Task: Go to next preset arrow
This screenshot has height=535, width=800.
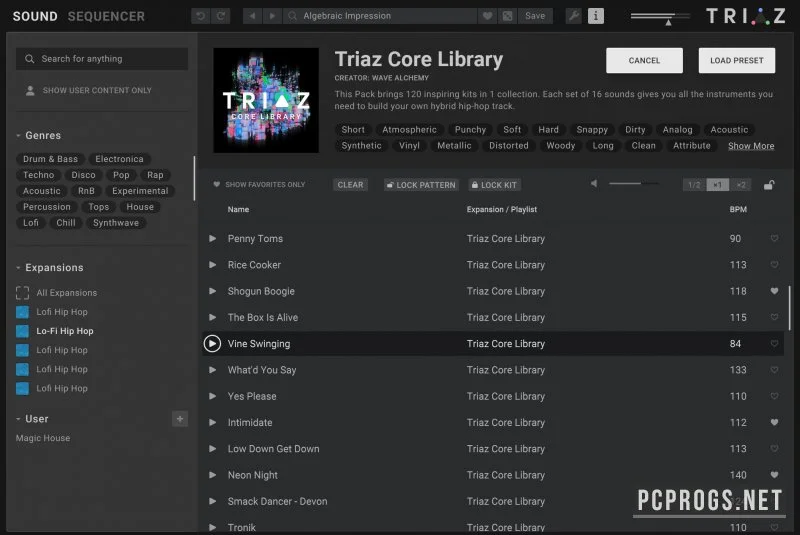Action: tap(272, 16)
